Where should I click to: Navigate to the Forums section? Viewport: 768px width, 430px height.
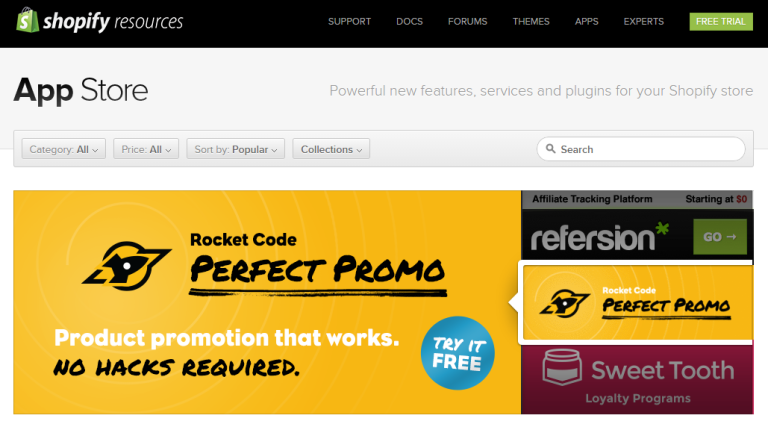pos(468,21)
